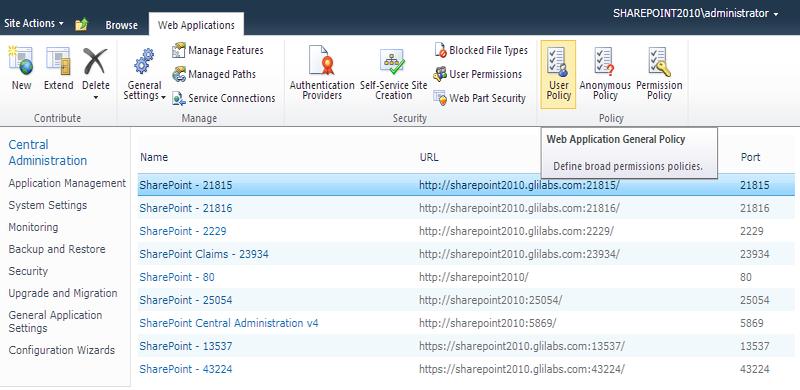
Task: Go to System Settings
Action: pyautogui.click(x=47, y=205)
